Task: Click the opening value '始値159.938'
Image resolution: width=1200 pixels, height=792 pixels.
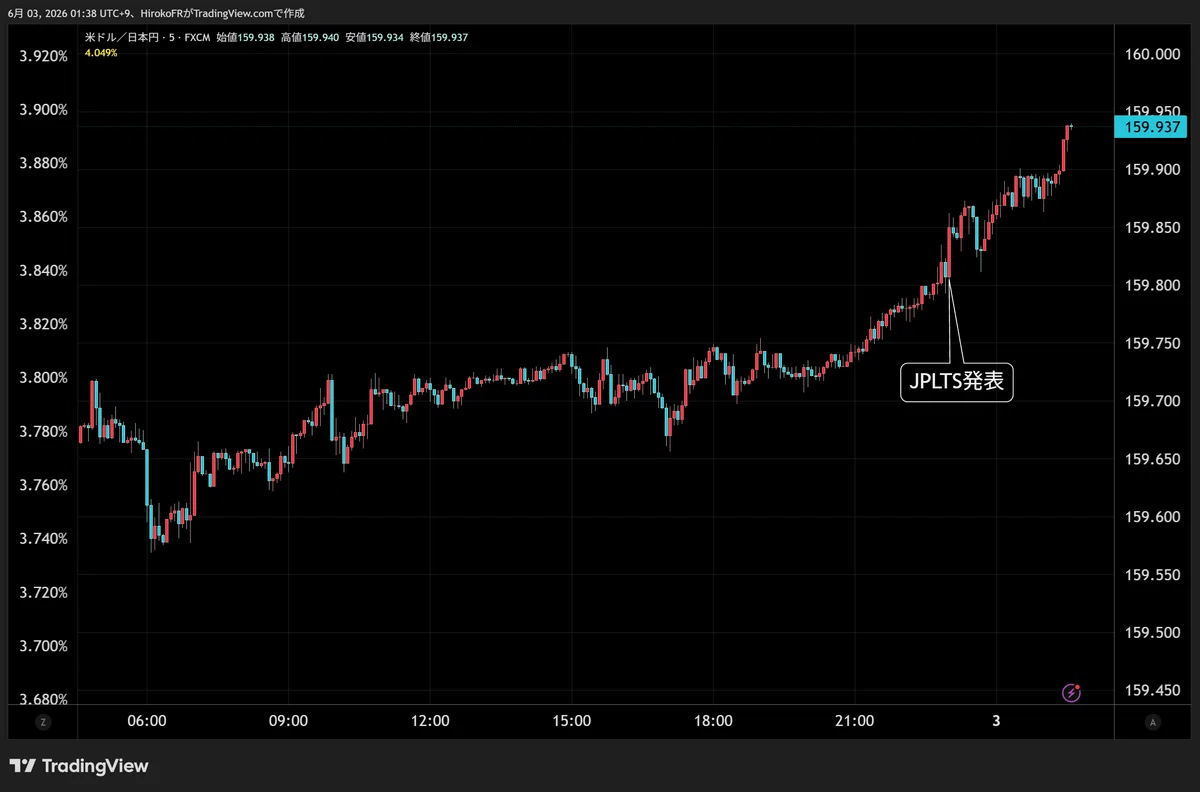Action: point(245,37)
